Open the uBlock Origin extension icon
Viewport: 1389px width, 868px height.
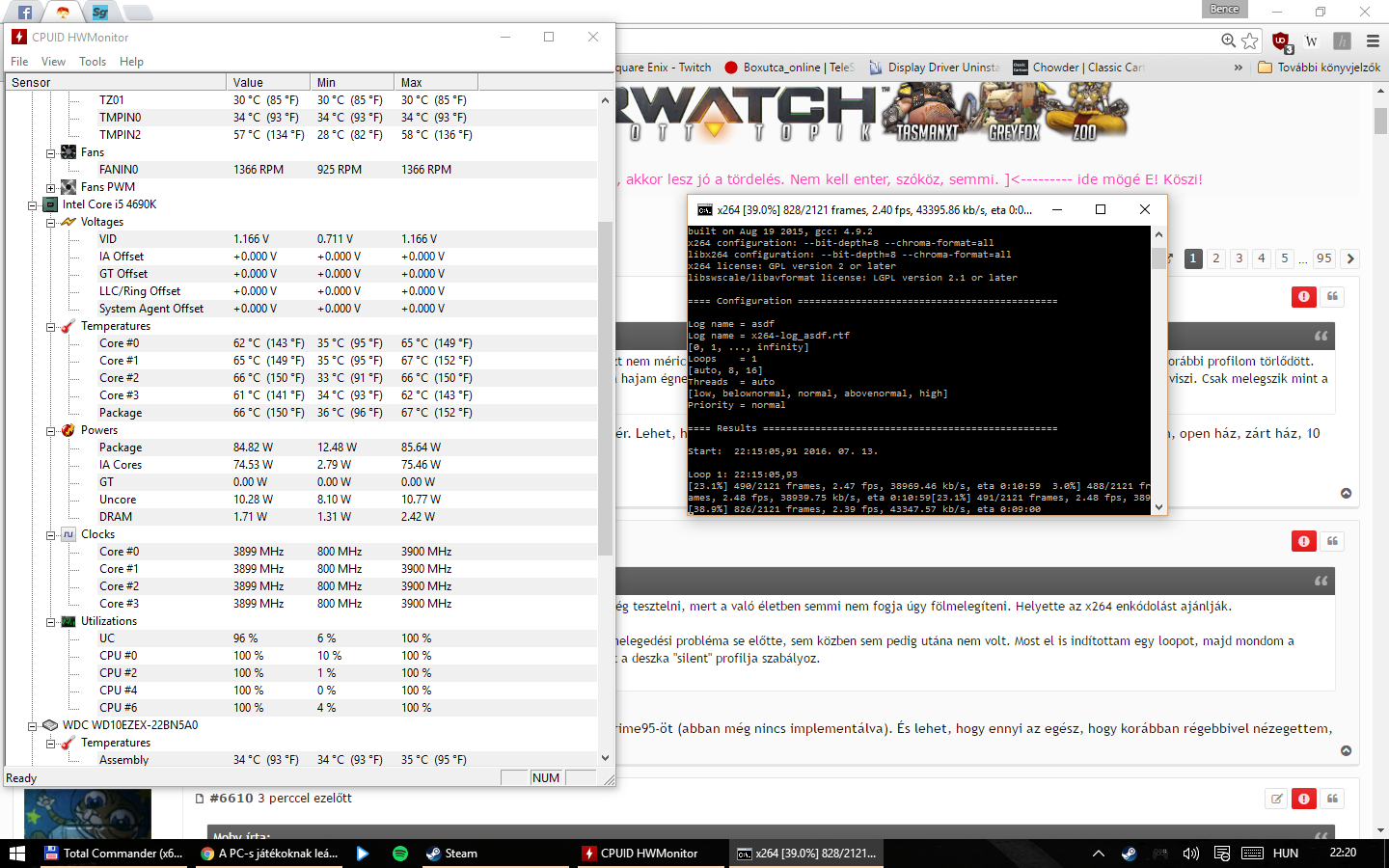[x=1281, y=41]
